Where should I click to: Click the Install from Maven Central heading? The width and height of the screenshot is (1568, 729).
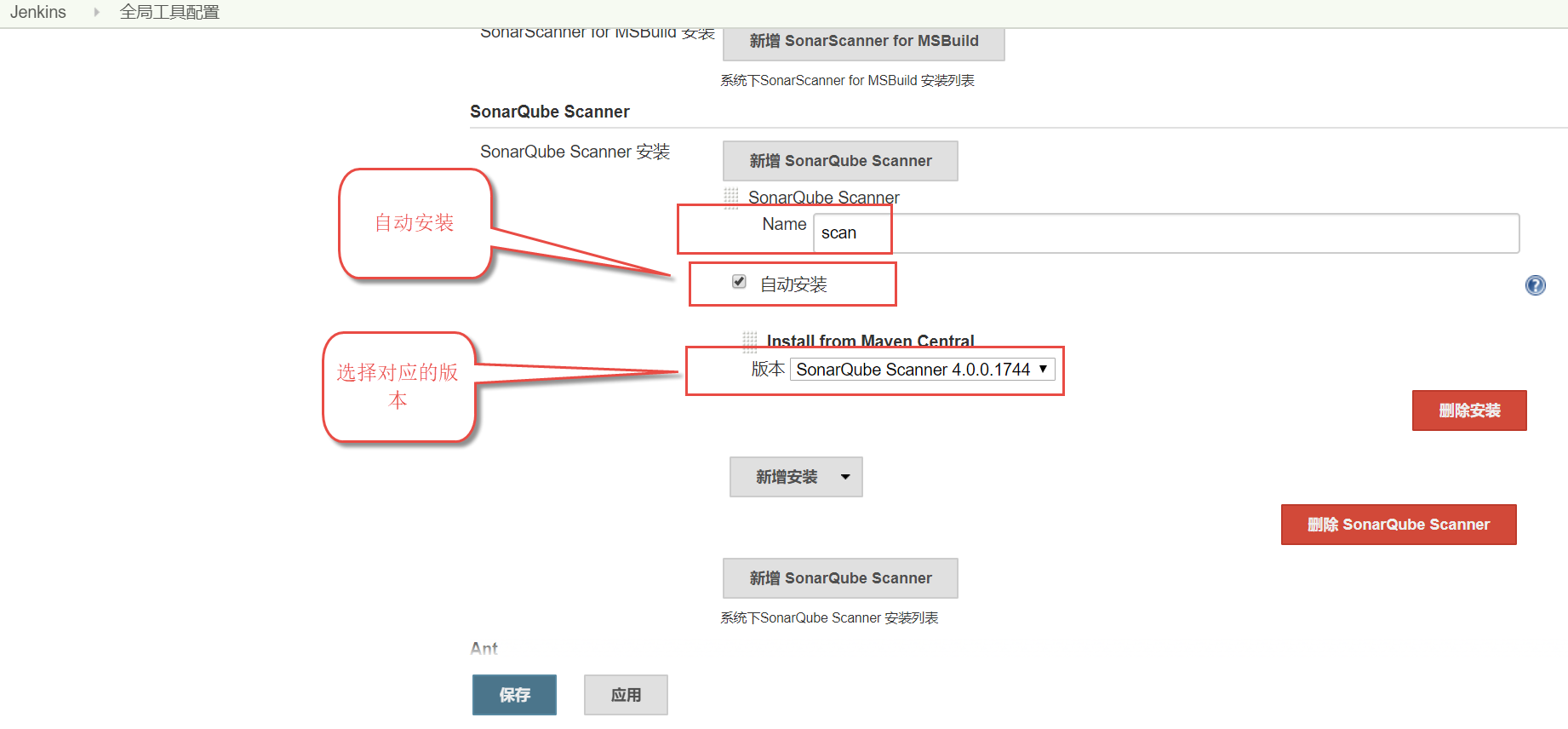(x=870, y=341)
